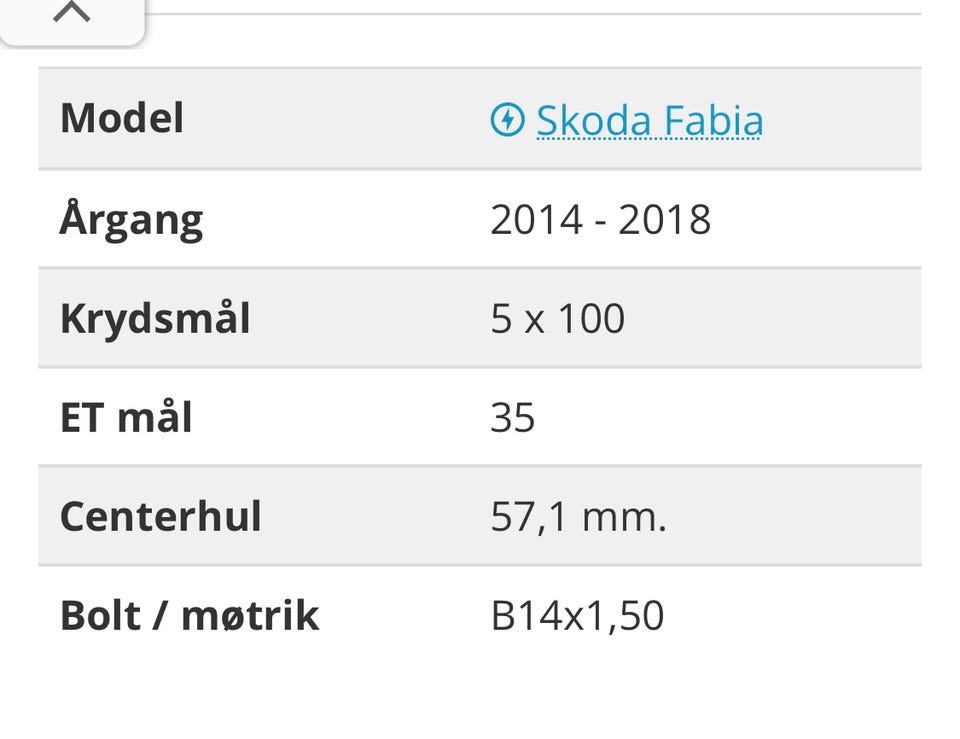Click the 5 x 100 bolt pattern value

pyautogui.click(x=557, y=318)
